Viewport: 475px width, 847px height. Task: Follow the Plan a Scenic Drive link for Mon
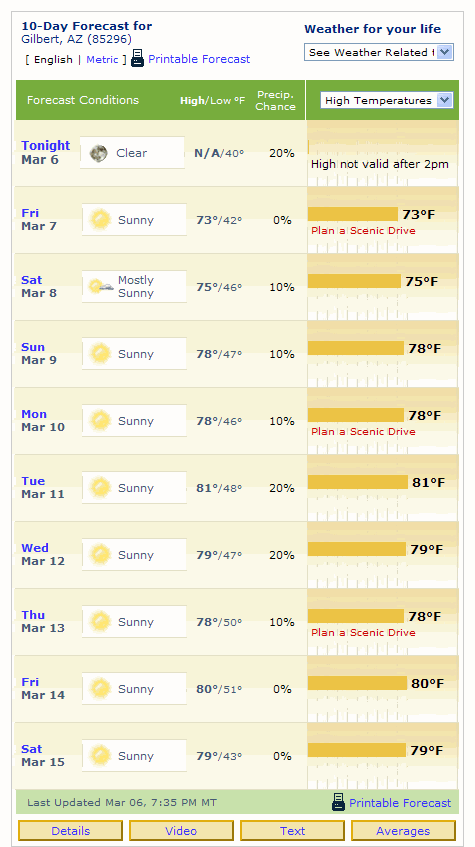(363, 432)
